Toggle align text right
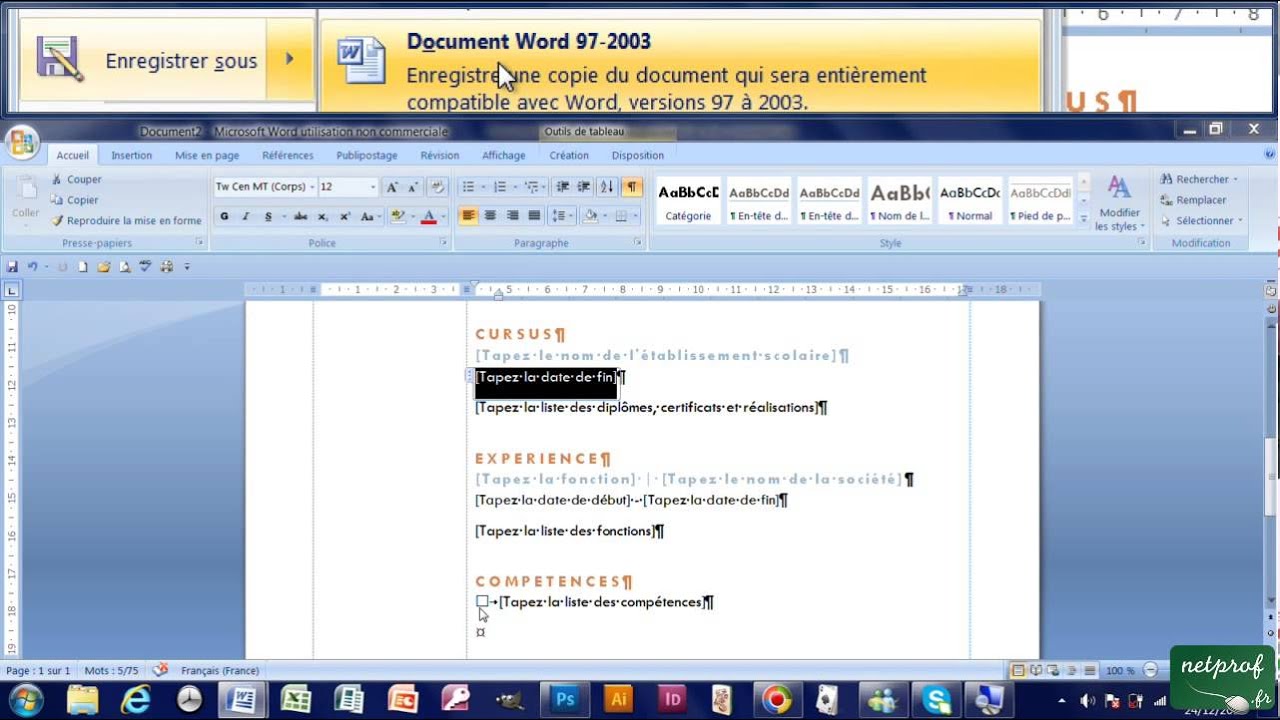The height and width of the screenshot is (720, 1280). [512, 216]
